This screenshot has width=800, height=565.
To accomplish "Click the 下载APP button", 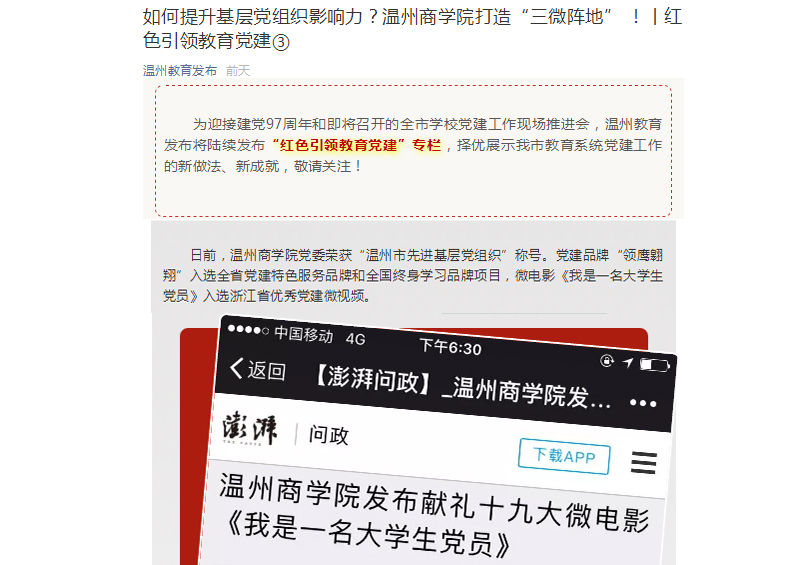I will (564, 456).
